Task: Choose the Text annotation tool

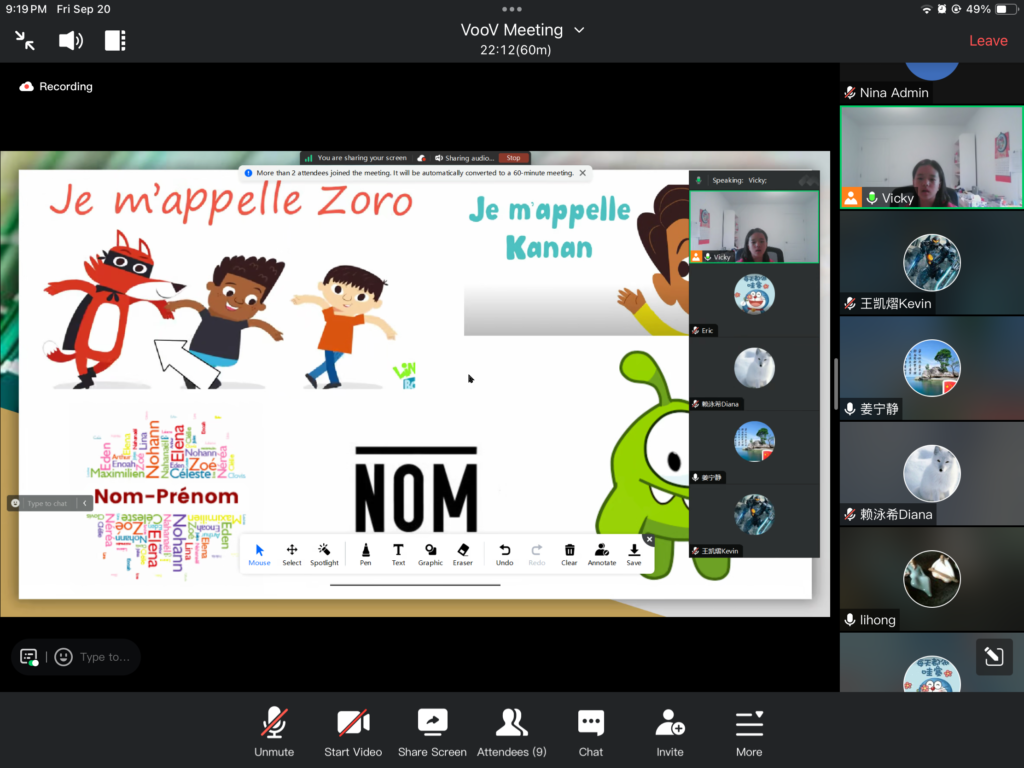Action: coord(398,554)
